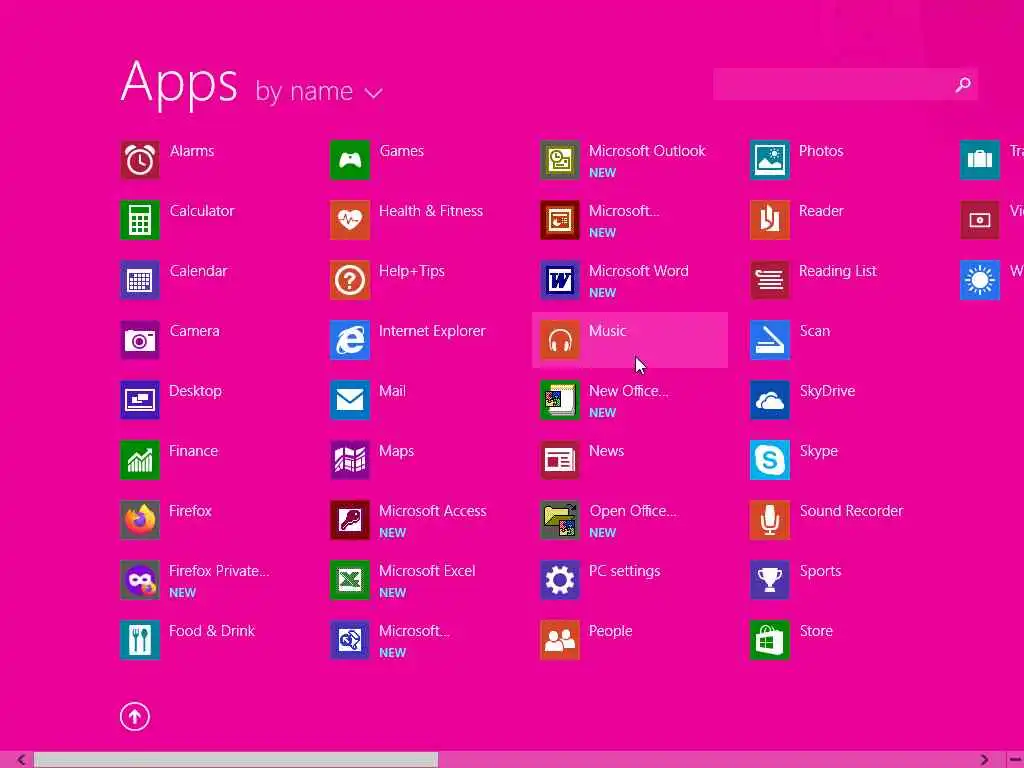Open the Microsoft Outlook icon

tap(560, 160)
